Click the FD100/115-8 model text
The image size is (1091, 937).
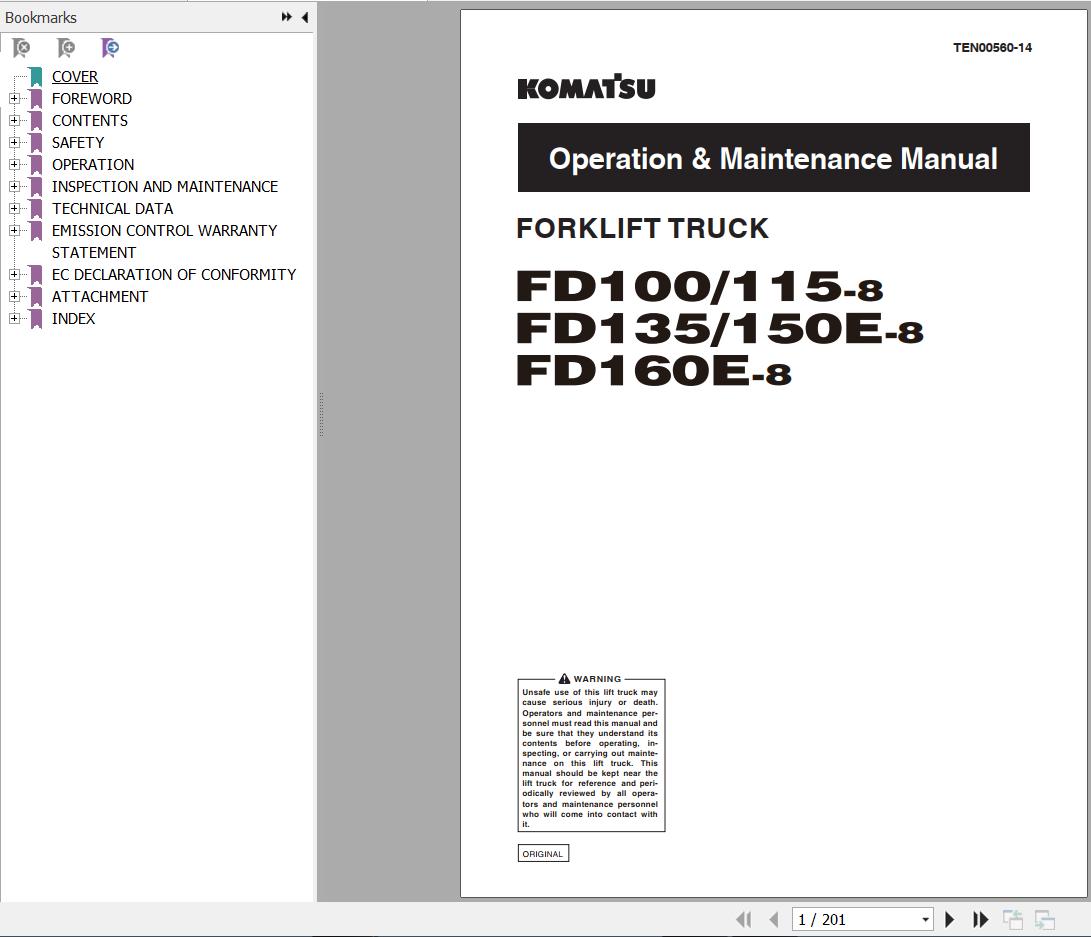tap(699, 287)
